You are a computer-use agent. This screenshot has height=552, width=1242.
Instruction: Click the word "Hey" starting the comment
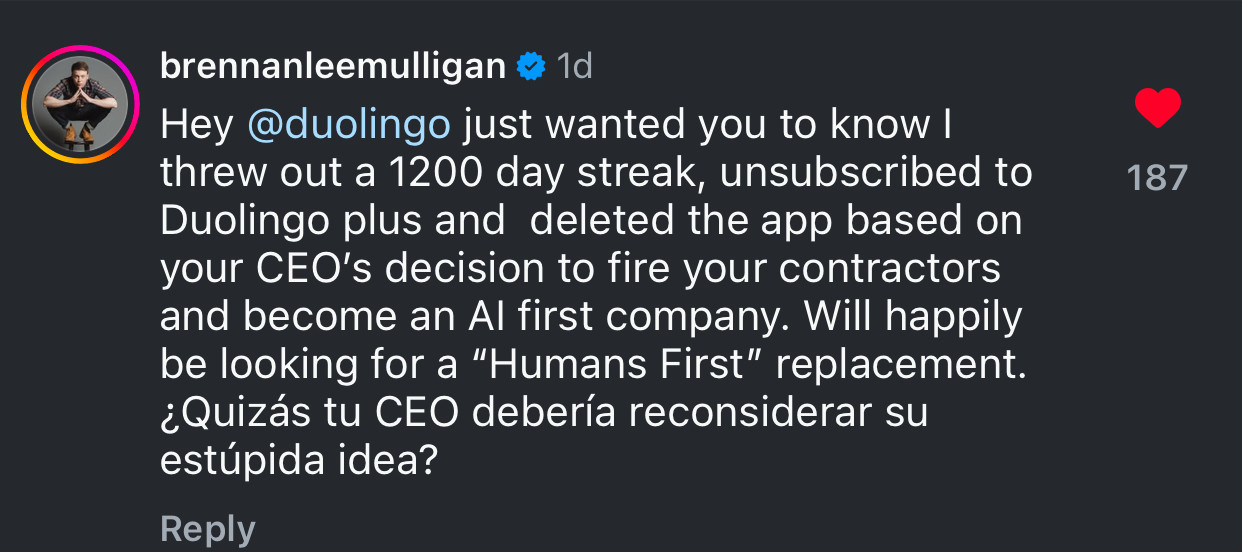197,125
